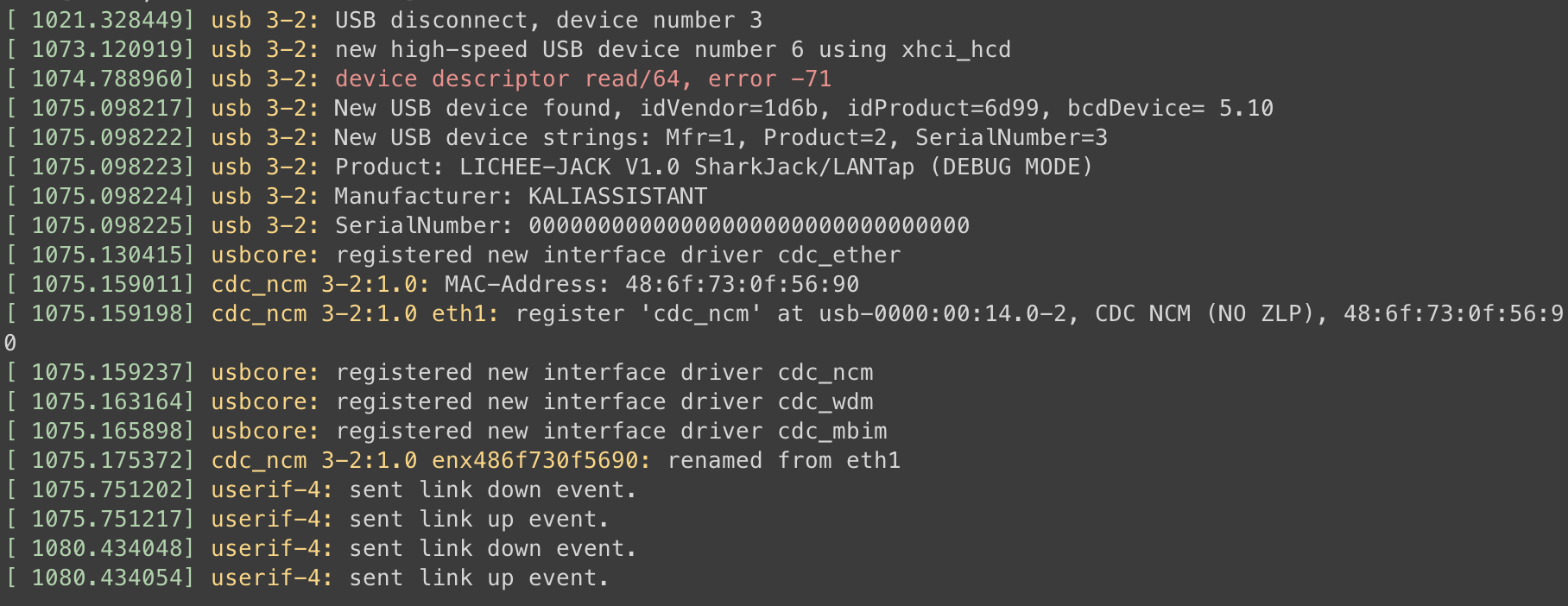This screenshot has height=606, width=1568.
Task: Click the cdc_mbim driver name
Action: coord(831,432)
